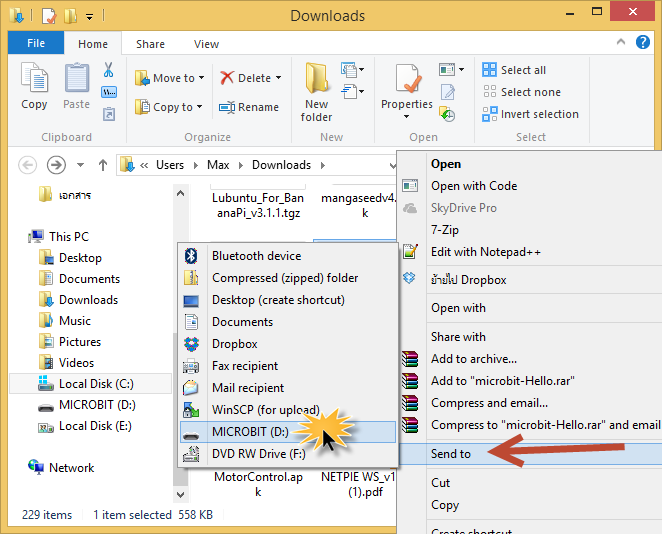
Task: Click the Cut scissors icon in Clipboard
Action: (109, 70)
